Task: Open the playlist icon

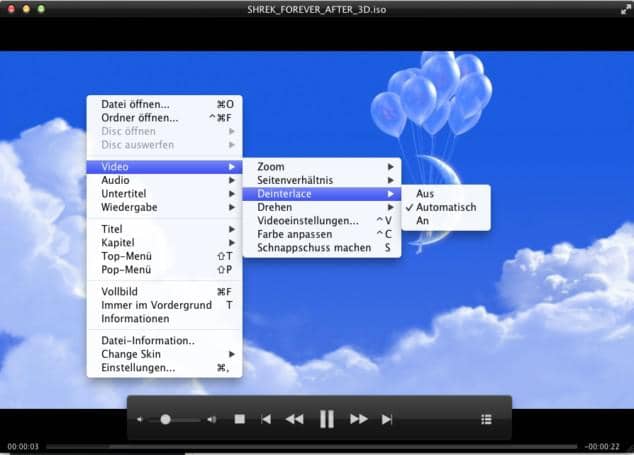Action: point(486,419)
